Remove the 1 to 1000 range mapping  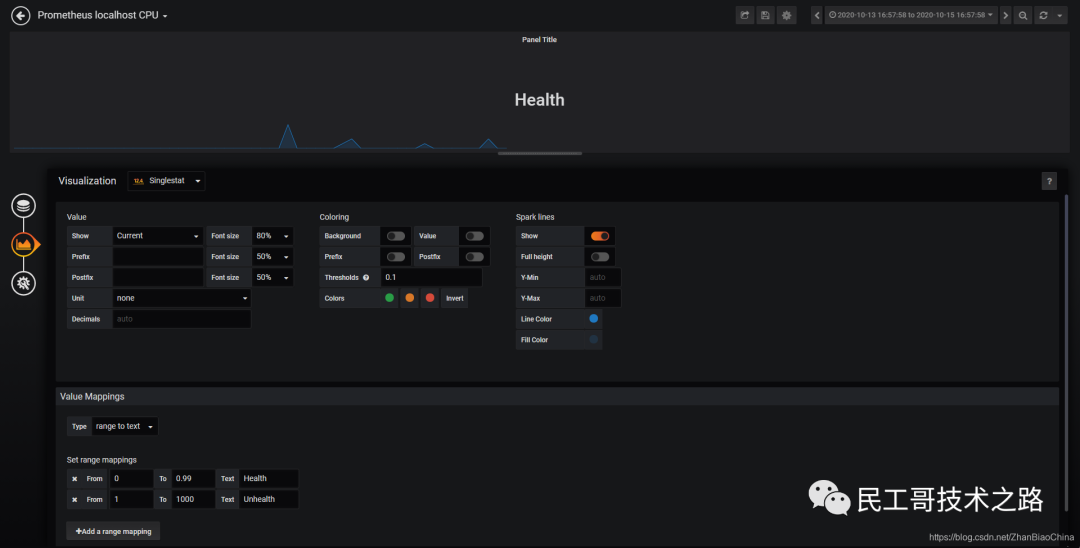click(x=74, y=499)
